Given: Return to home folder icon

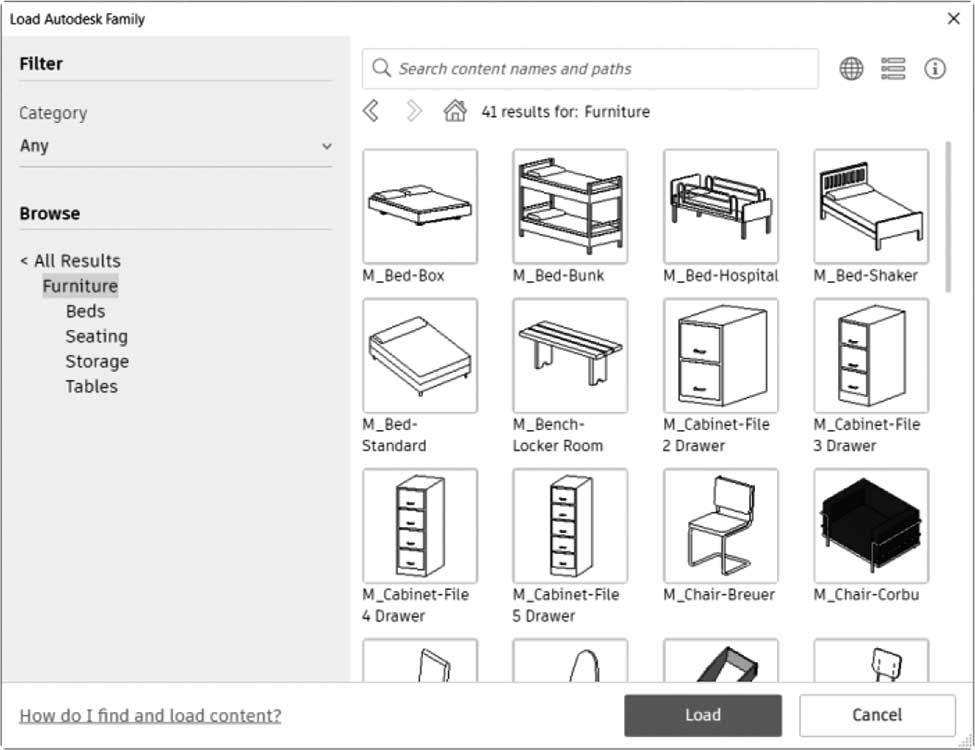Looking at the screenshot, I should coord(455,111).
